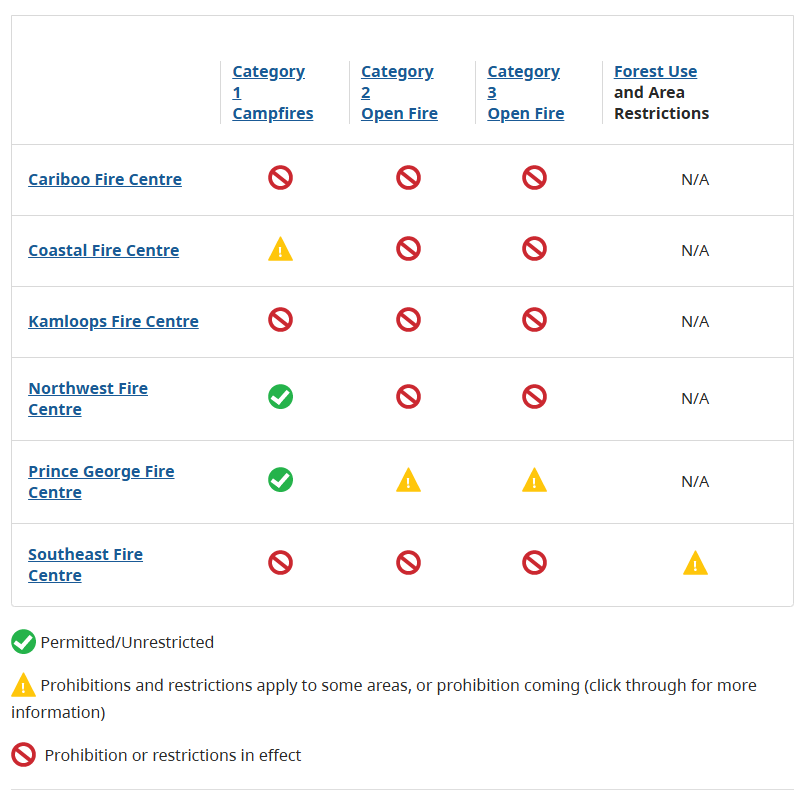Click Kamloops Category 3 prohibition icon
Viewport: 811px width, 792px height.
[534, 320]
